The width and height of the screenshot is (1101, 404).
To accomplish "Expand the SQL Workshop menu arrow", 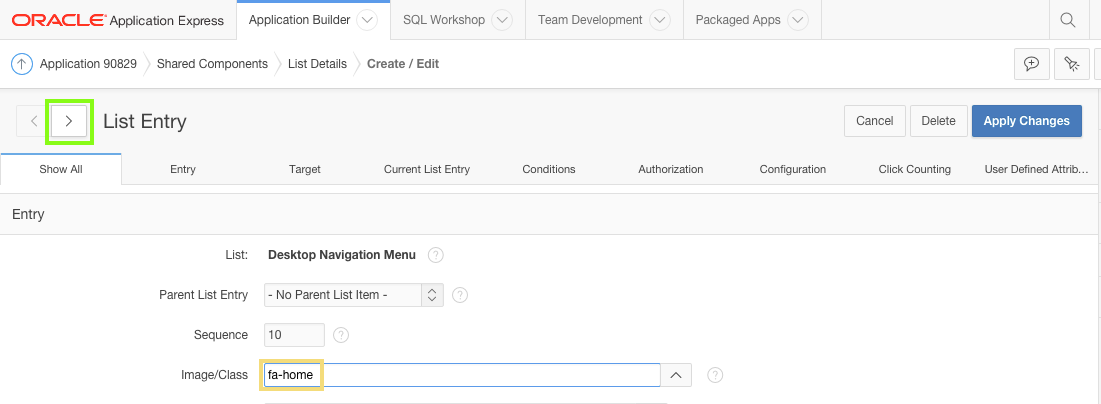I will pyautogui.click(x=503, y=20).
